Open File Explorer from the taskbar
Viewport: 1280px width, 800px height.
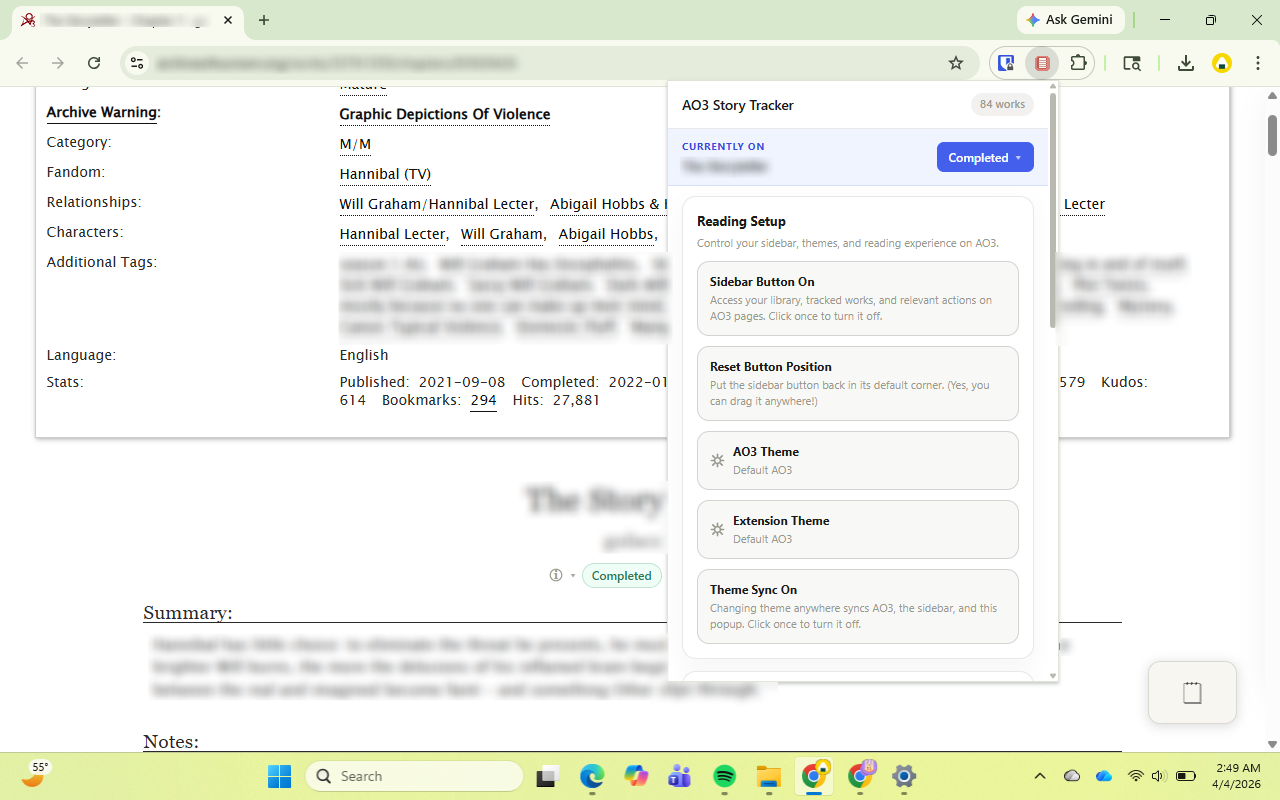pyautogui.click(x=768, y=776)
